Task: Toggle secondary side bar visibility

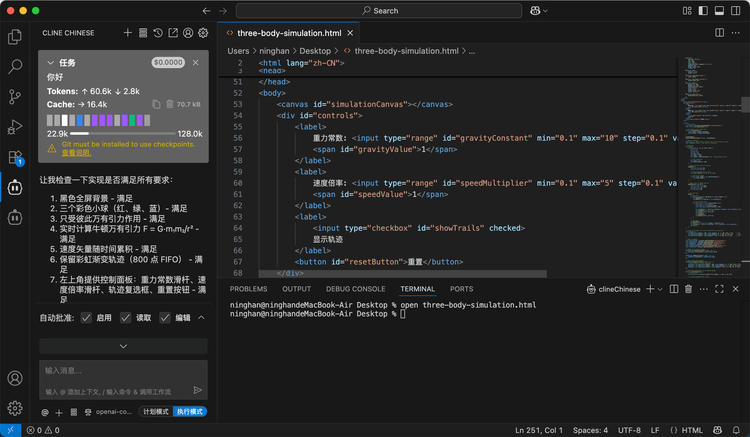Action: (736, 11)
